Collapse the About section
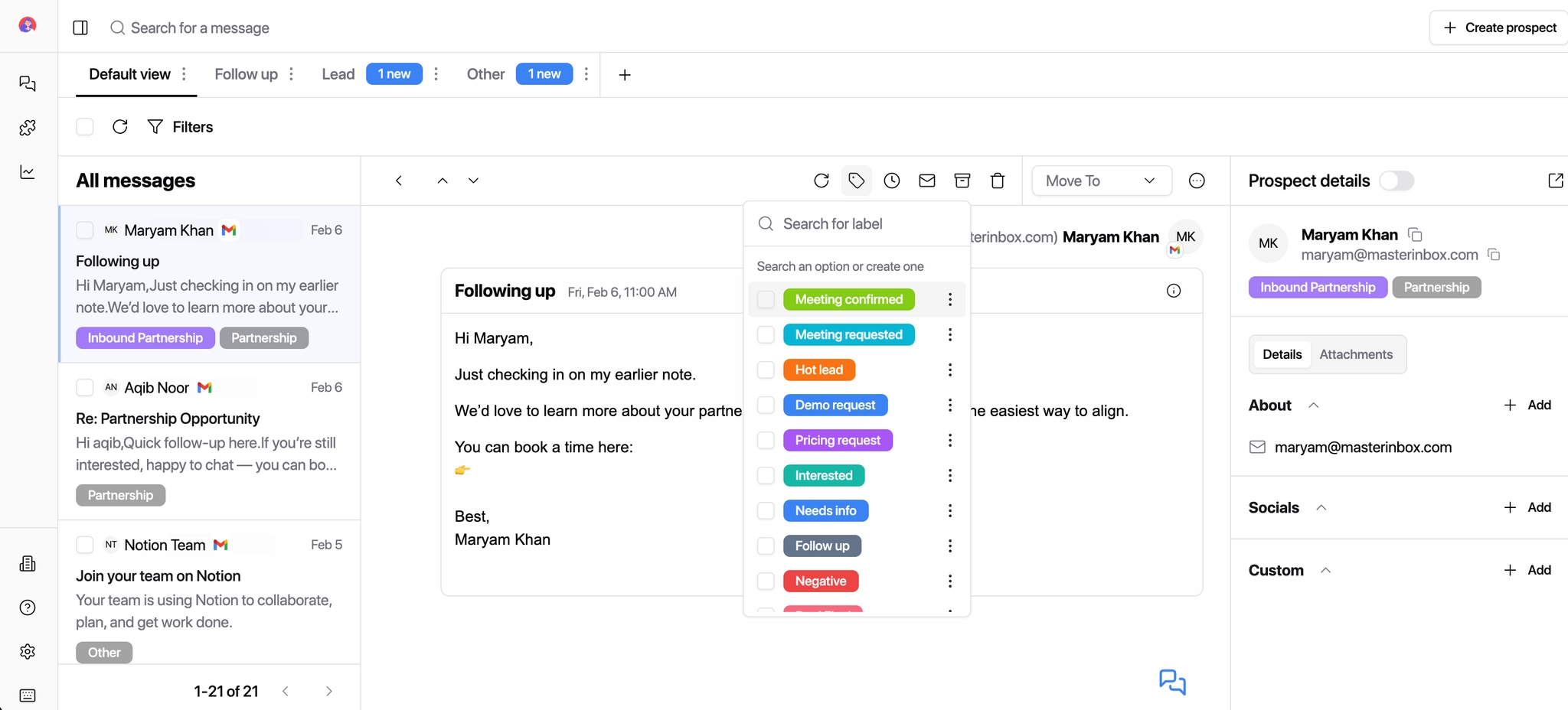1568x710 pixels. (1314, 405)
